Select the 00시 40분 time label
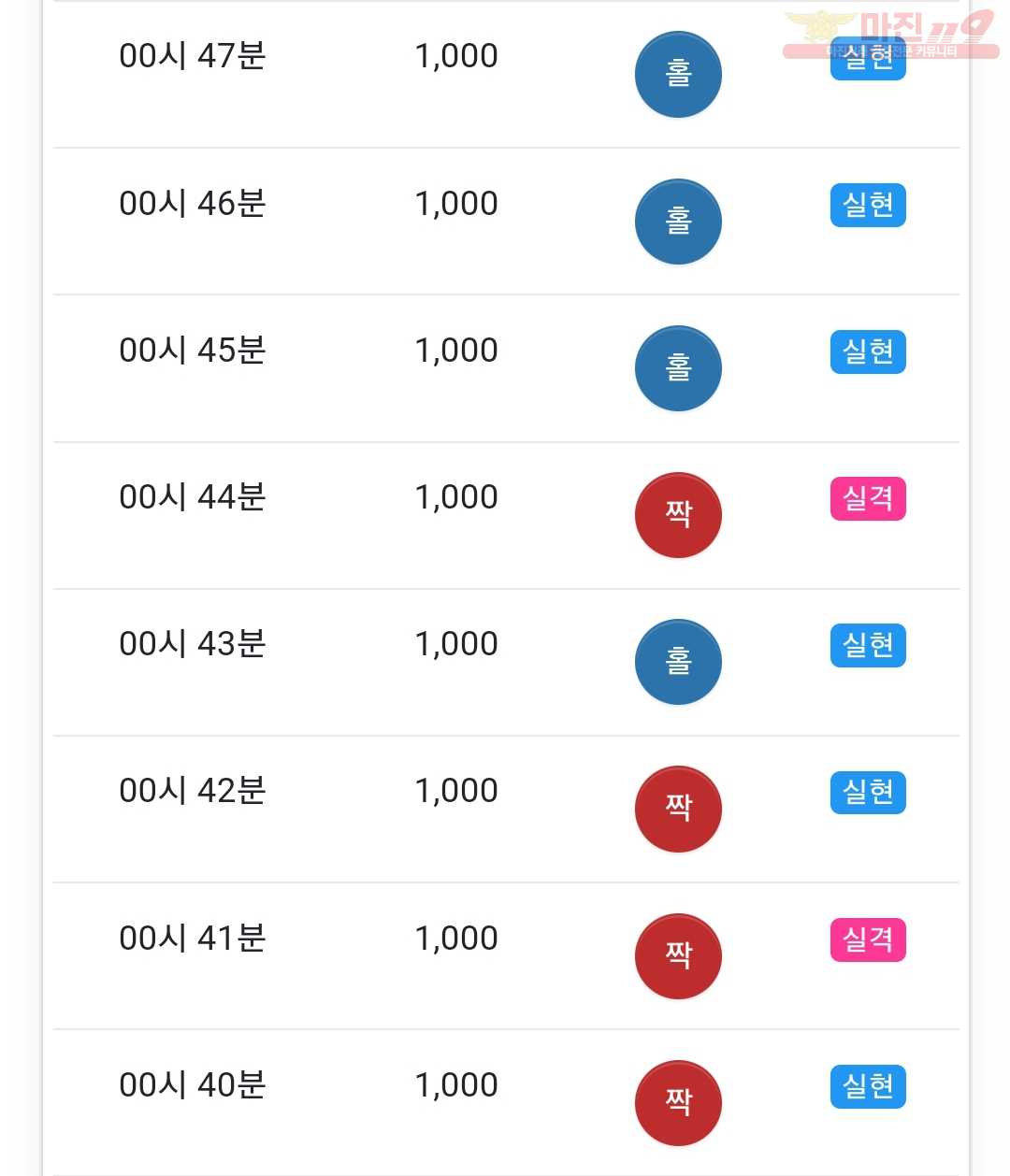 tap(193, 1085)
